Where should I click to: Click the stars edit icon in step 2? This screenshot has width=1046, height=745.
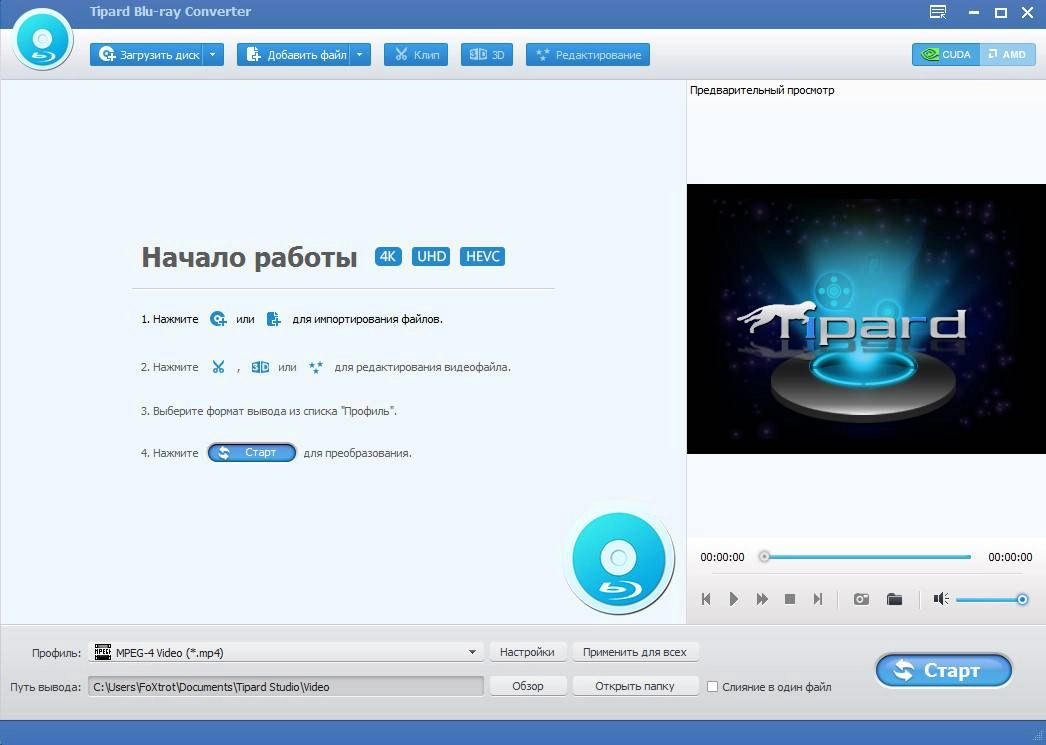coord(316,367)
